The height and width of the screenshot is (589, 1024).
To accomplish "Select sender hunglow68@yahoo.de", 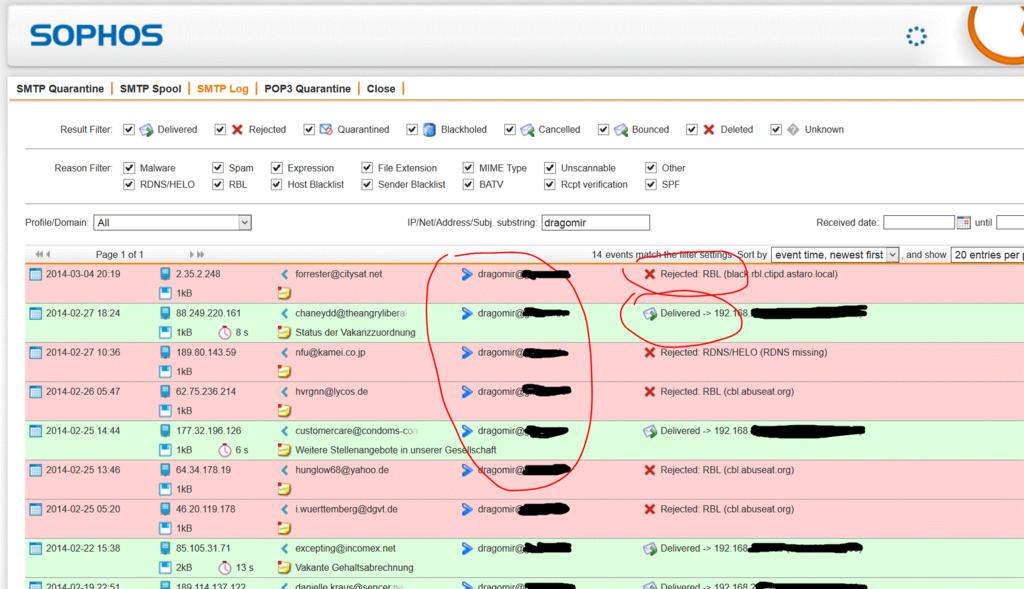I will click(x=342, y=470).
